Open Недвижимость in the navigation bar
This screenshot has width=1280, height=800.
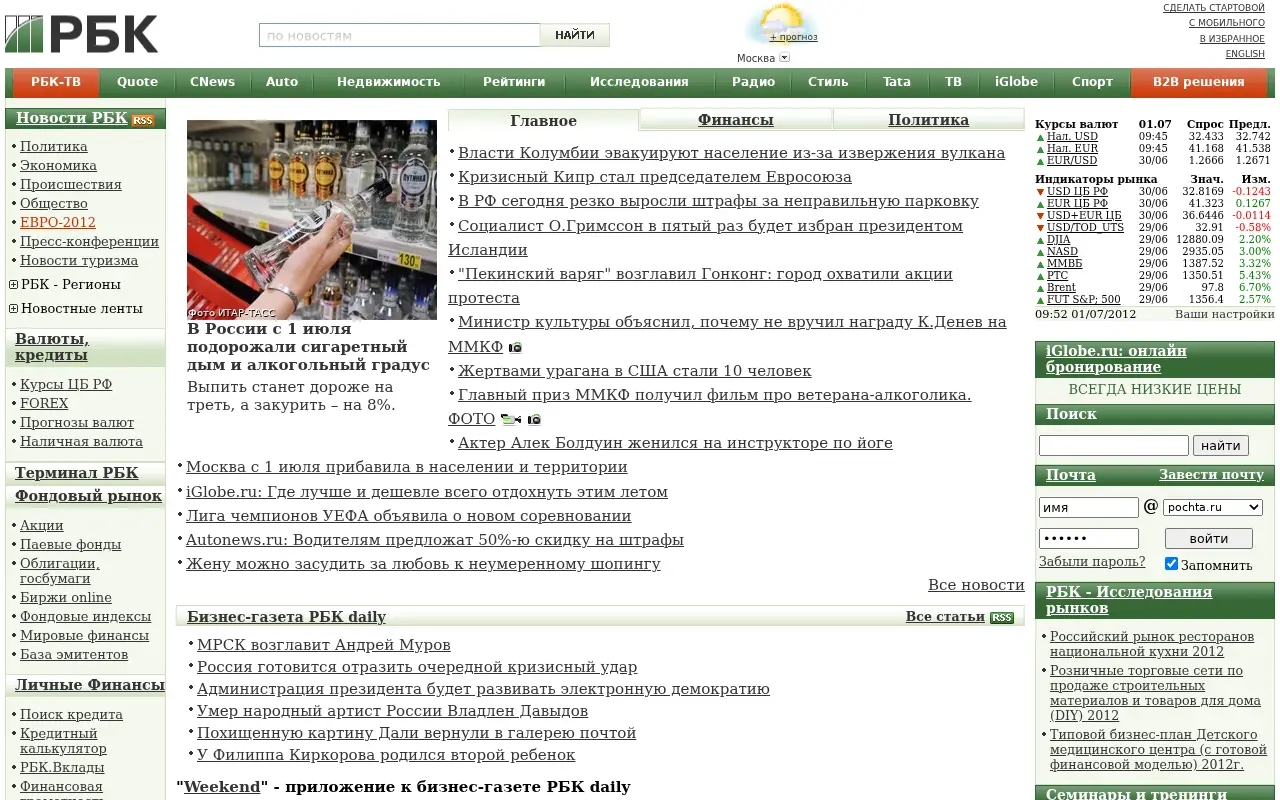pos(388,82)
